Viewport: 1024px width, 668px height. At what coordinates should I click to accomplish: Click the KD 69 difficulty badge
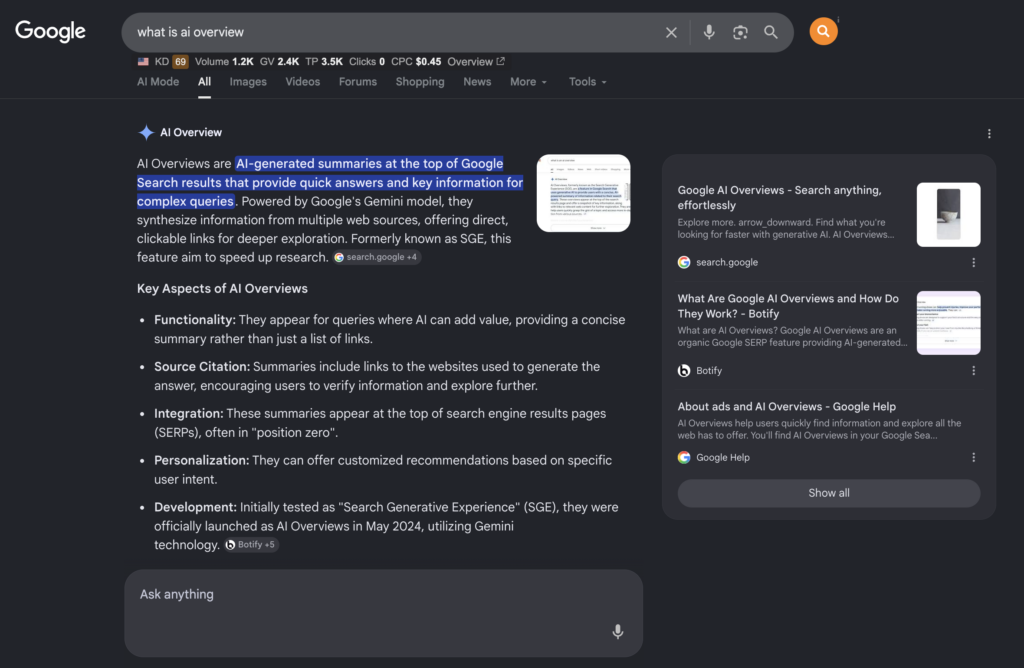coord(172,61)
